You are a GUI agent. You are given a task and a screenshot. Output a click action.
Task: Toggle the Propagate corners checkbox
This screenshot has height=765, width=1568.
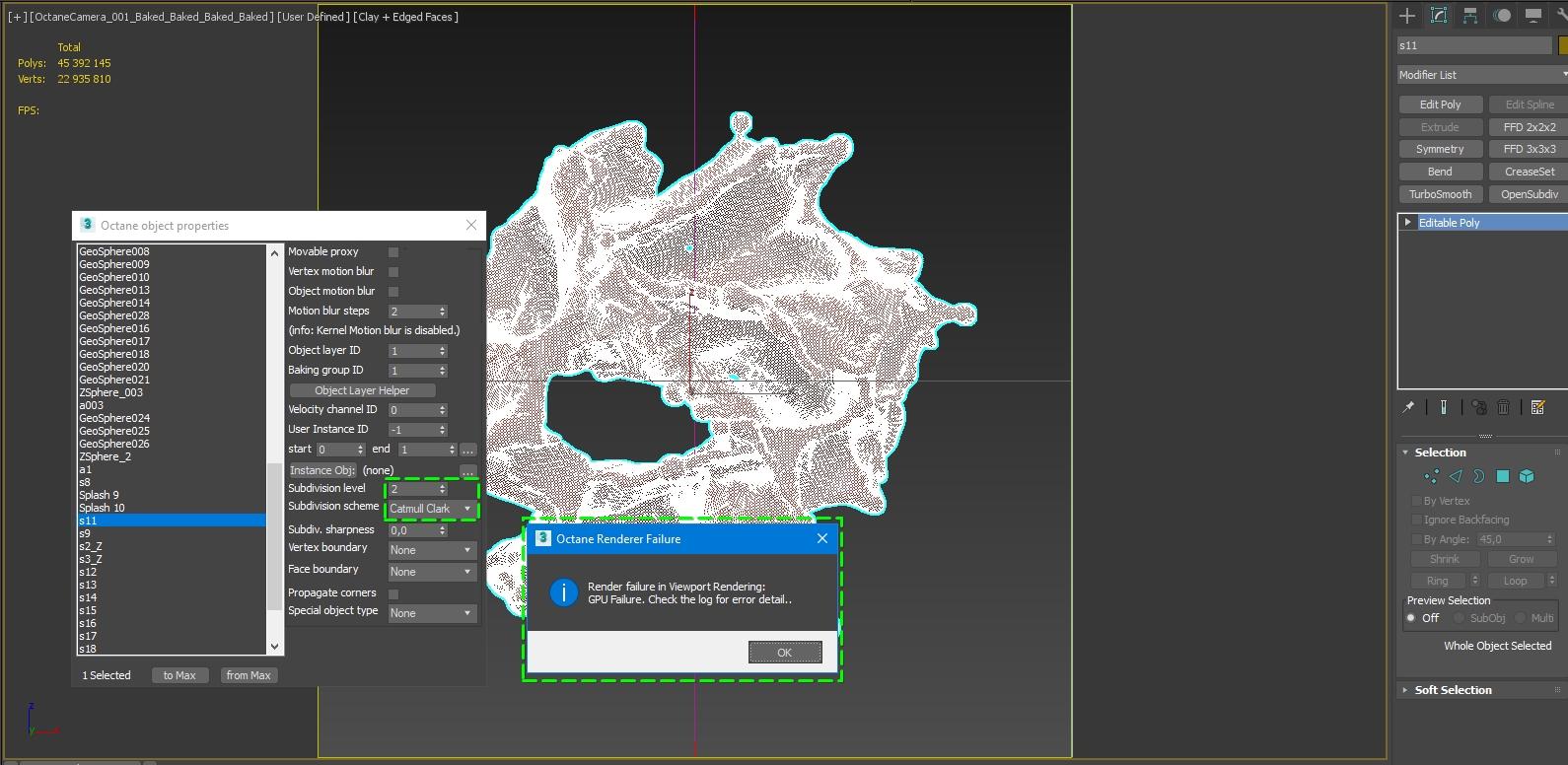click(393, 594)
